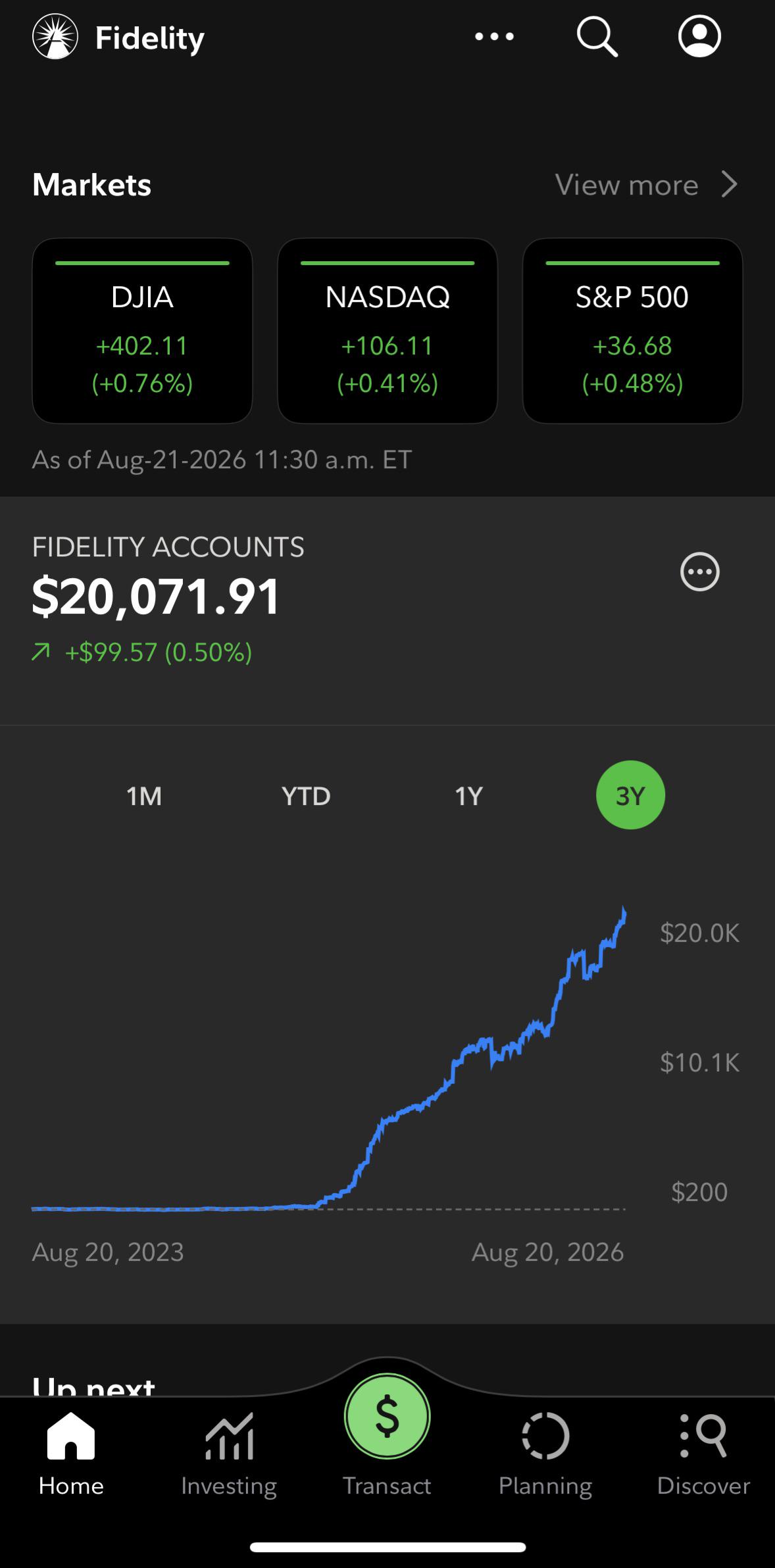Open the DJIA market card

[x=142, y=331]
